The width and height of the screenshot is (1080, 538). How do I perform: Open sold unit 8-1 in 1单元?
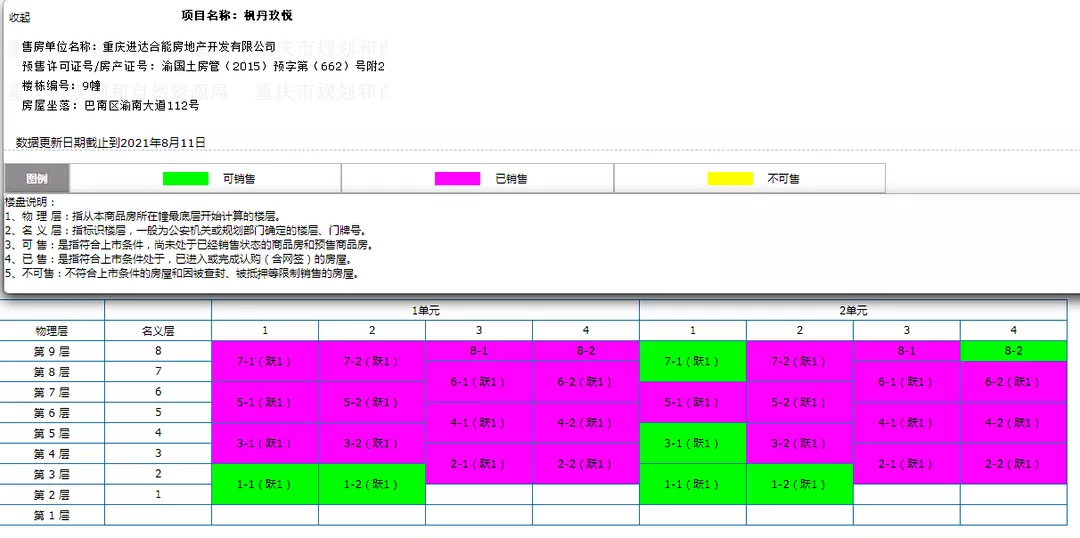pyautogui.click(x=479, y=351)
